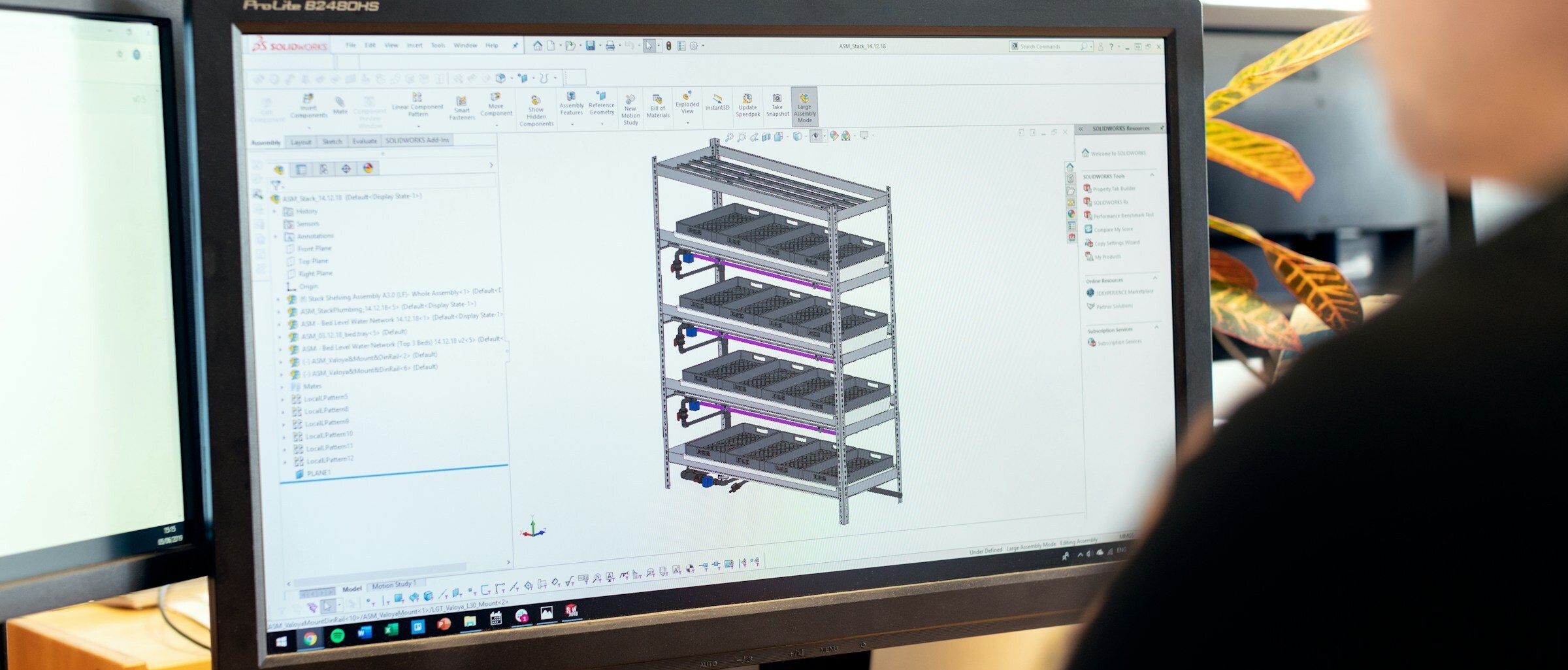Toggle the Select arrow tool in the top toolbar
Screen dimensions: 1568x670
648,46
